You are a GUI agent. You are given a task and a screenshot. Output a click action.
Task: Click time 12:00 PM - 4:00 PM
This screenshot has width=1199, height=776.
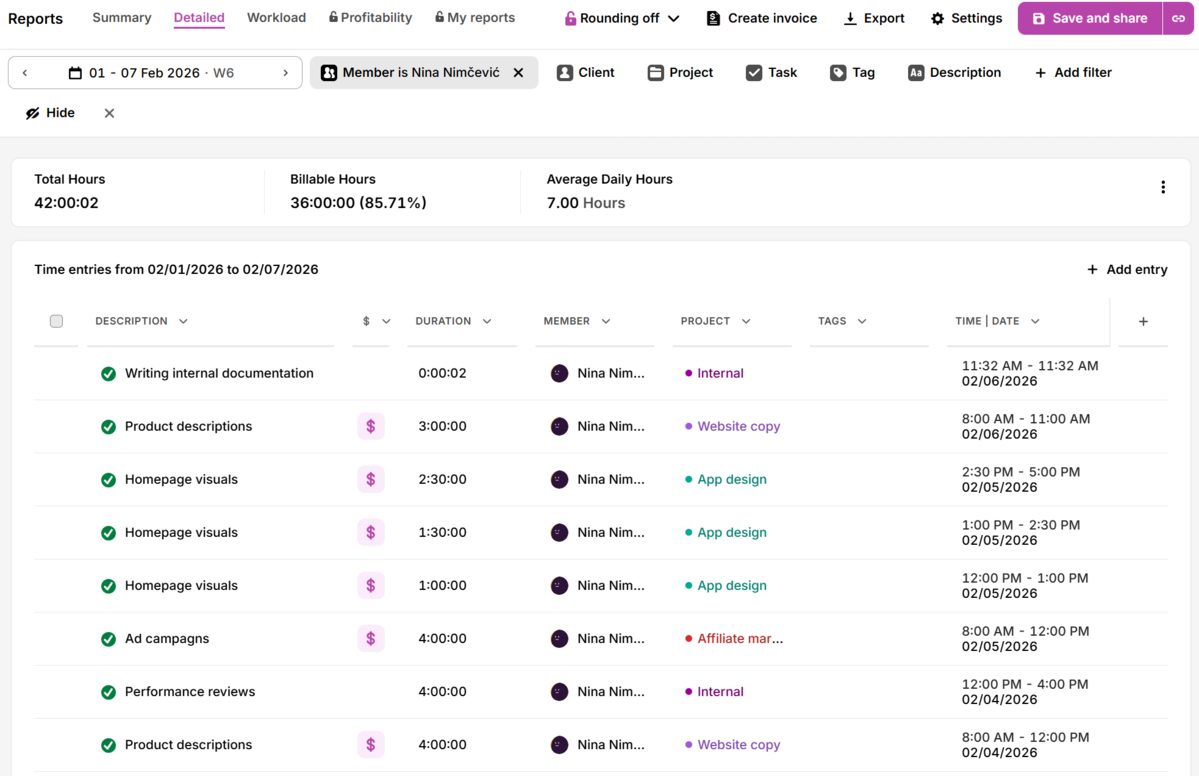pos(1025,684)
